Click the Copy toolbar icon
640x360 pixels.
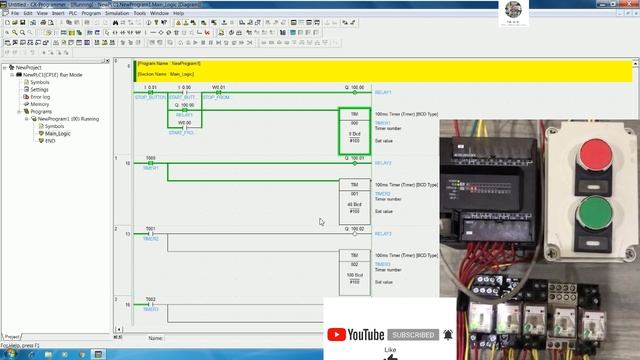pyautogui.click(x=68, y=22)
